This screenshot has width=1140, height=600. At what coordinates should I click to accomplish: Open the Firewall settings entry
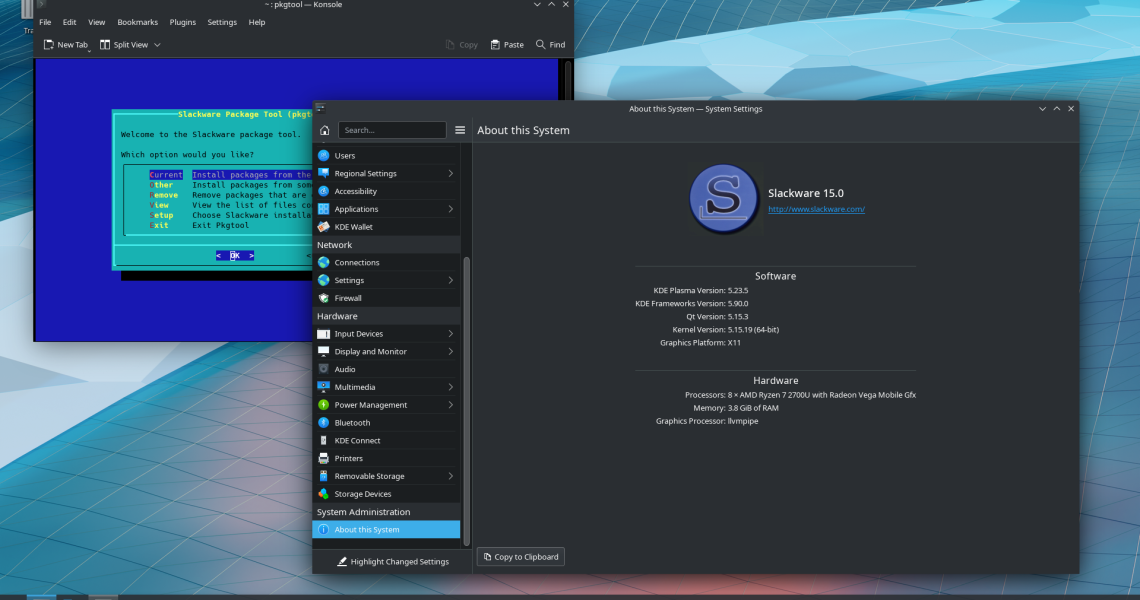click(x=348, y=298)
